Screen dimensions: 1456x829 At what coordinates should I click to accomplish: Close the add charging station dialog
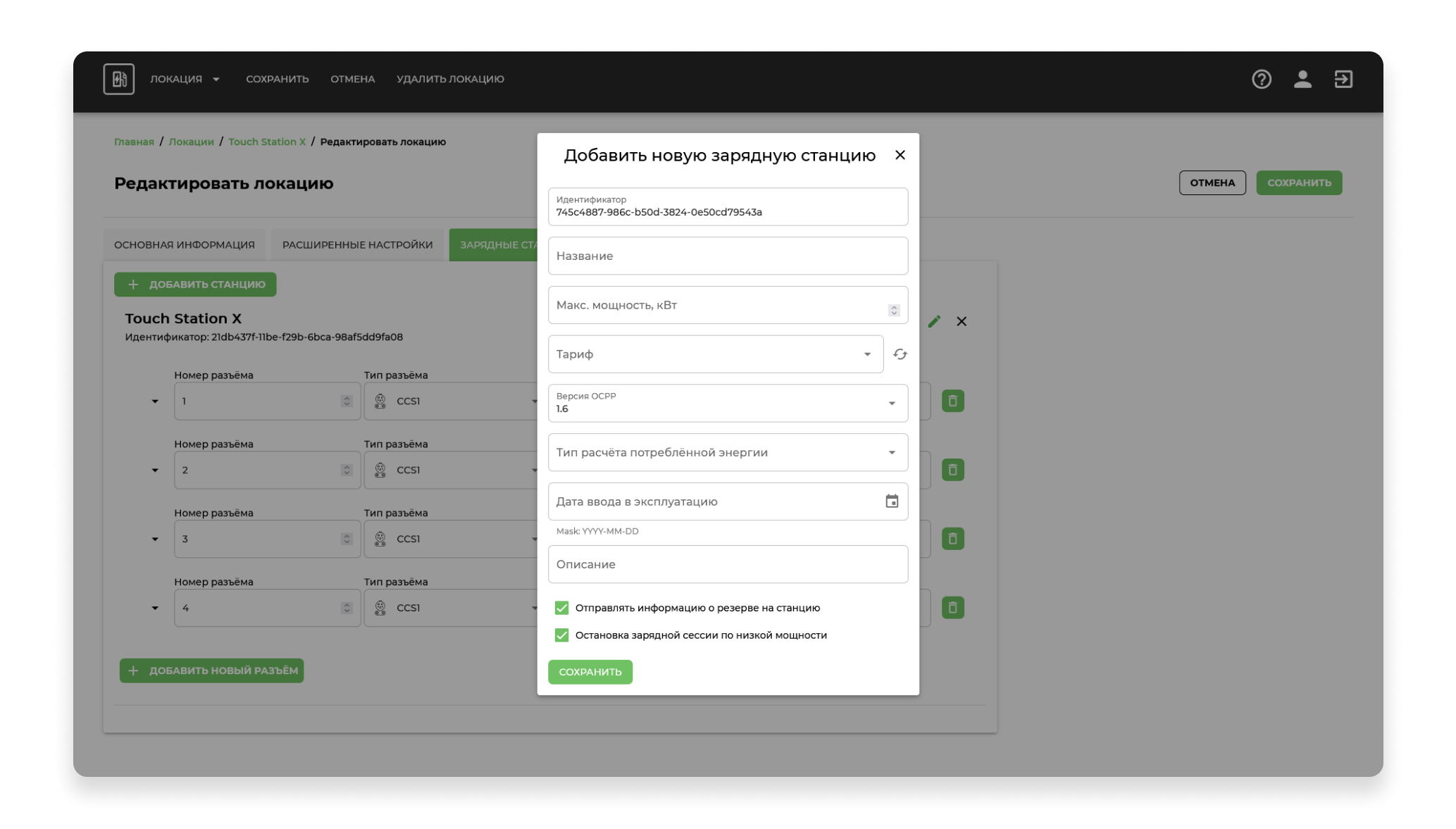point(900,155)
